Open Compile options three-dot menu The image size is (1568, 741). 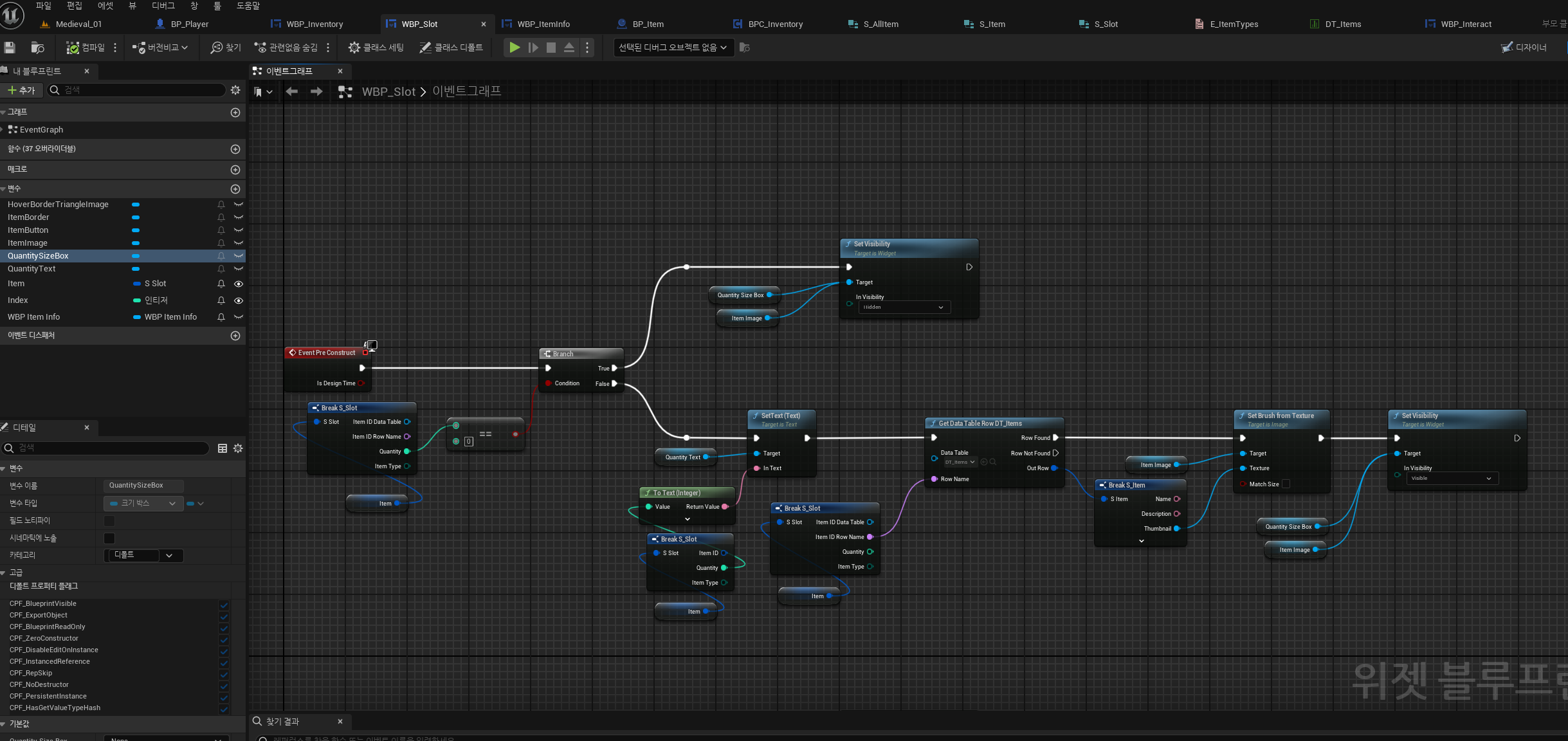[115, 47]
